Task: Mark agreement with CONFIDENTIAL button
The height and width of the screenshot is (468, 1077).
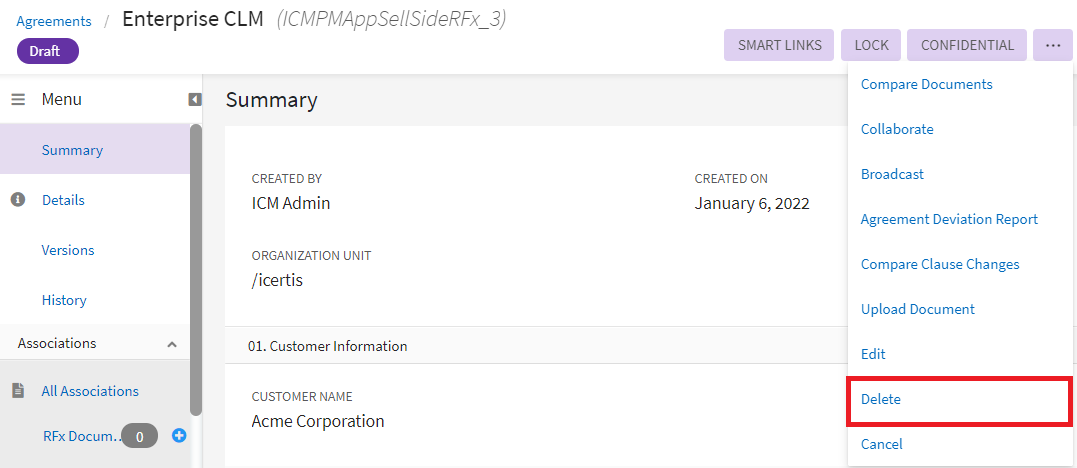Action: [967, 45]
